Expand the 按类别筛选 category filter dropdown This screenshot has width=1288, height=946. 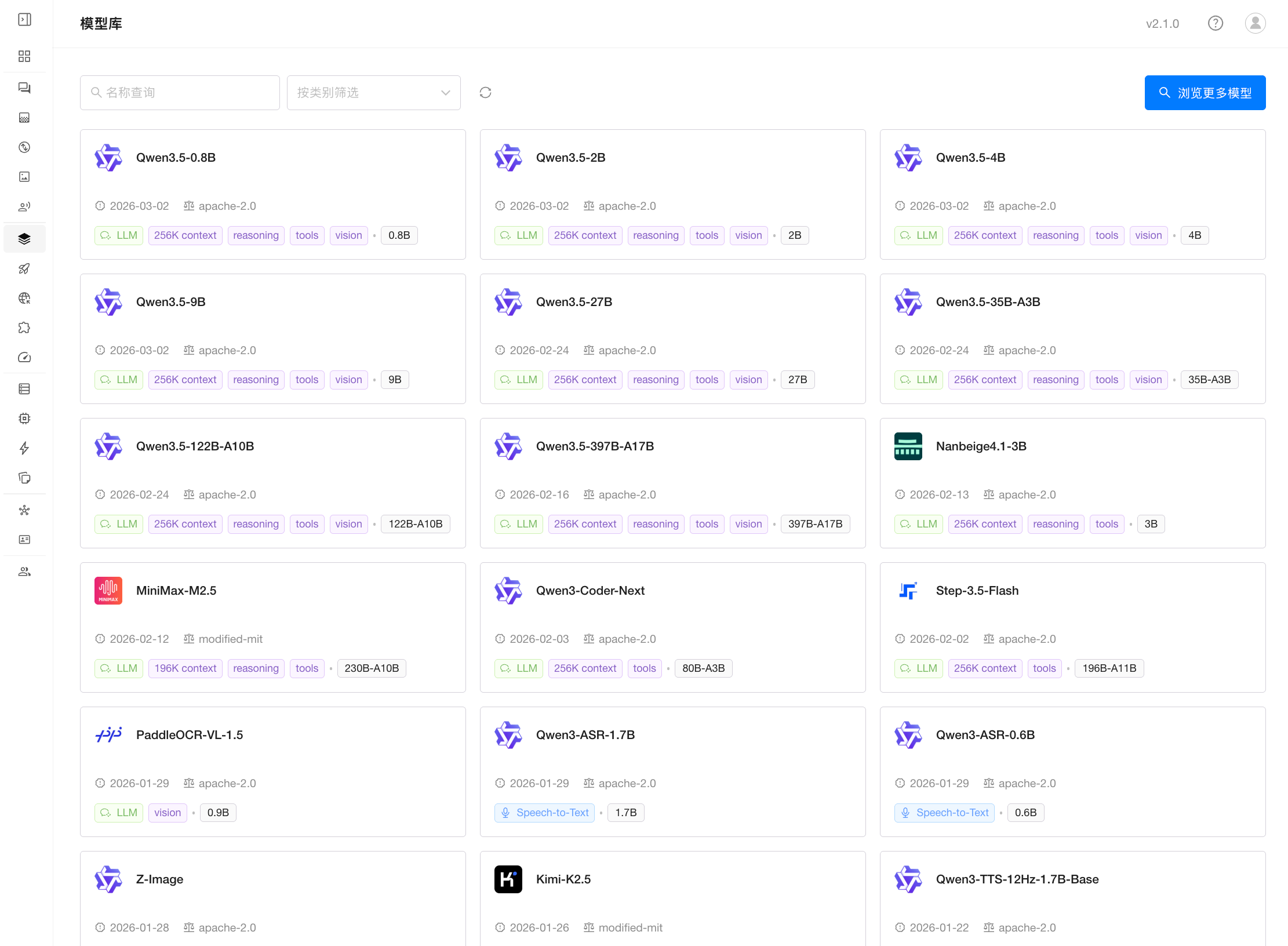coord(373,93)
